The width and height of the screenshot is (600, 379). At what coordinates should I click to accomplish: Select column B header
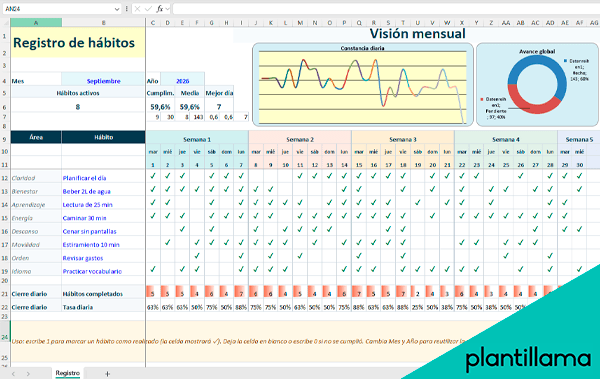coord(104,23)
